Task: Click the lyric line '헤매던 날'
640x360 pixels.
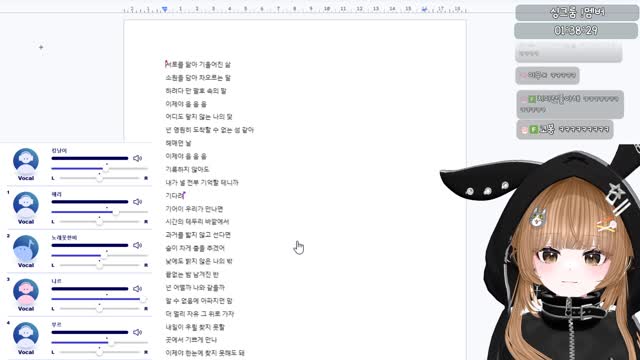Action: tap(178, 143)
